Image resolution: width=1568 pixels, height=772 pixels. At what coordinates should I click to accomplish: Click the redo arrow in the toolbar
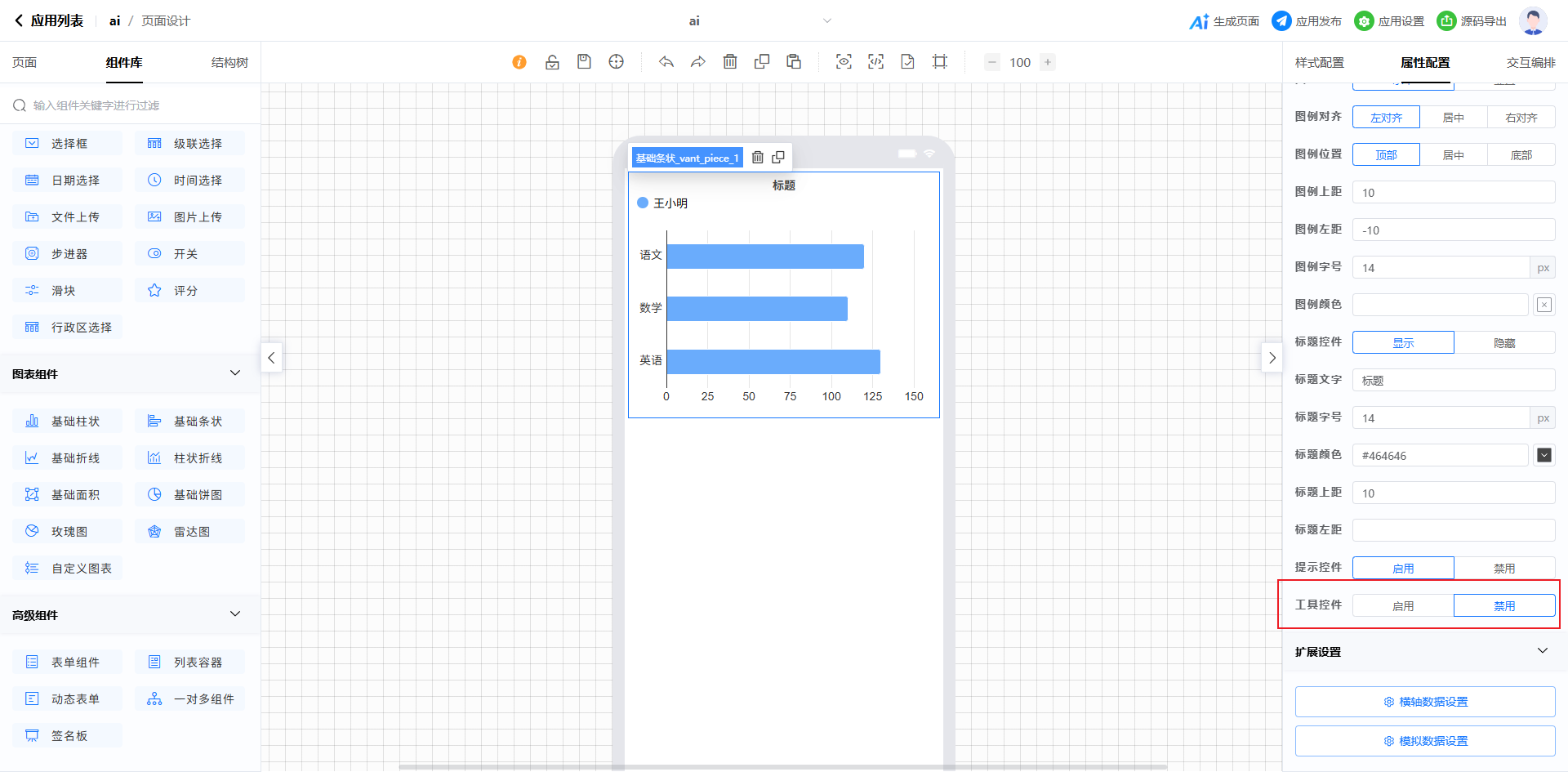point(698,62)
